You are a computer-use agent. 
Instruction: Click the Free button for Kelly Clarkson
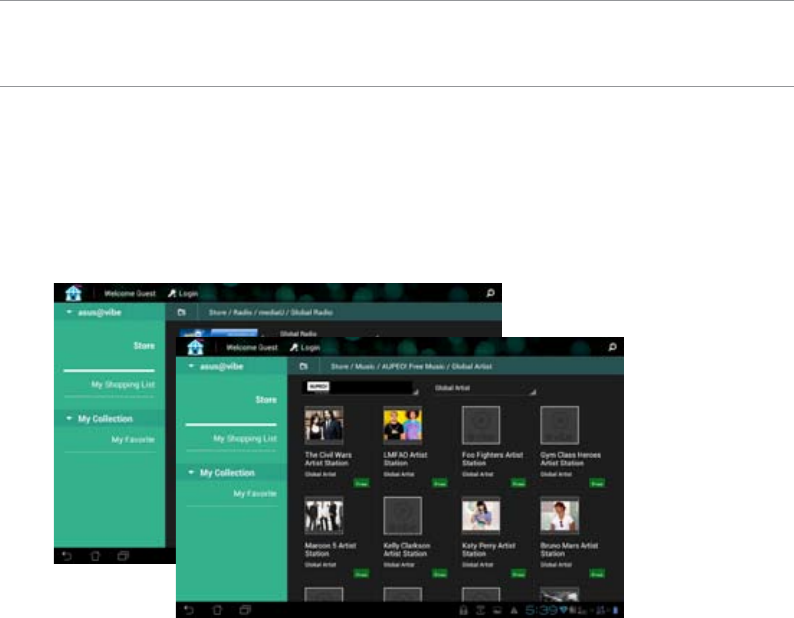pyautogui.click(x=440, y=574)
